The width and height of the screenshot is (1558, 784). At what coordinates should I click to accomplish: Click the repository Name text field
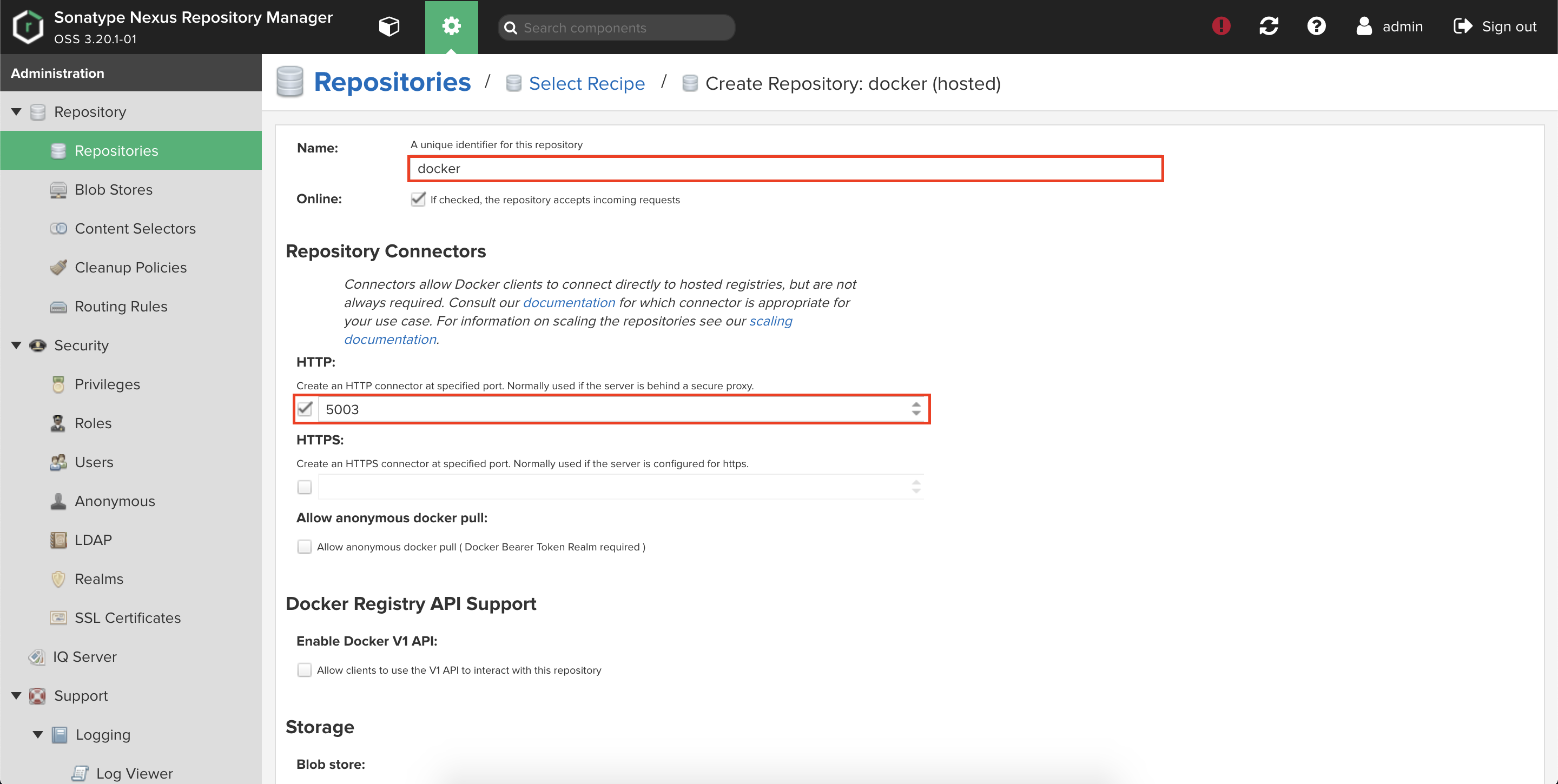785,169
